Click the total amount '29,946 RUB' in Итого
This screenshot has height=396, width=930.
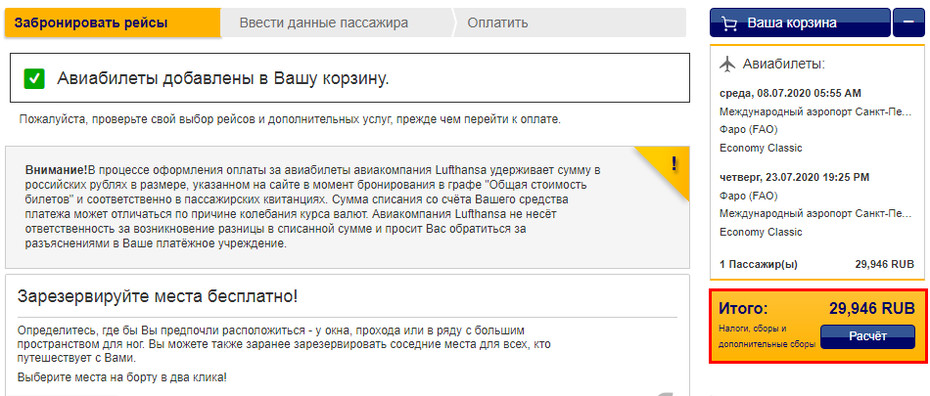tap(872, 308)
